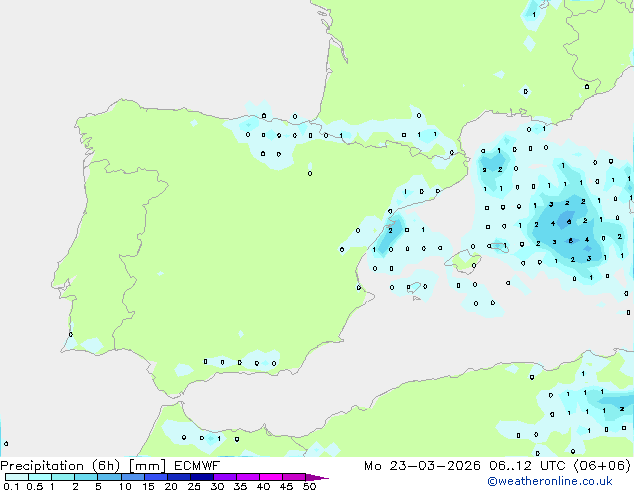Select the 40–45 mm magenta legend swatch
Image resolution: width=634 pixels, height=490 pixels.
click(271, 477)
